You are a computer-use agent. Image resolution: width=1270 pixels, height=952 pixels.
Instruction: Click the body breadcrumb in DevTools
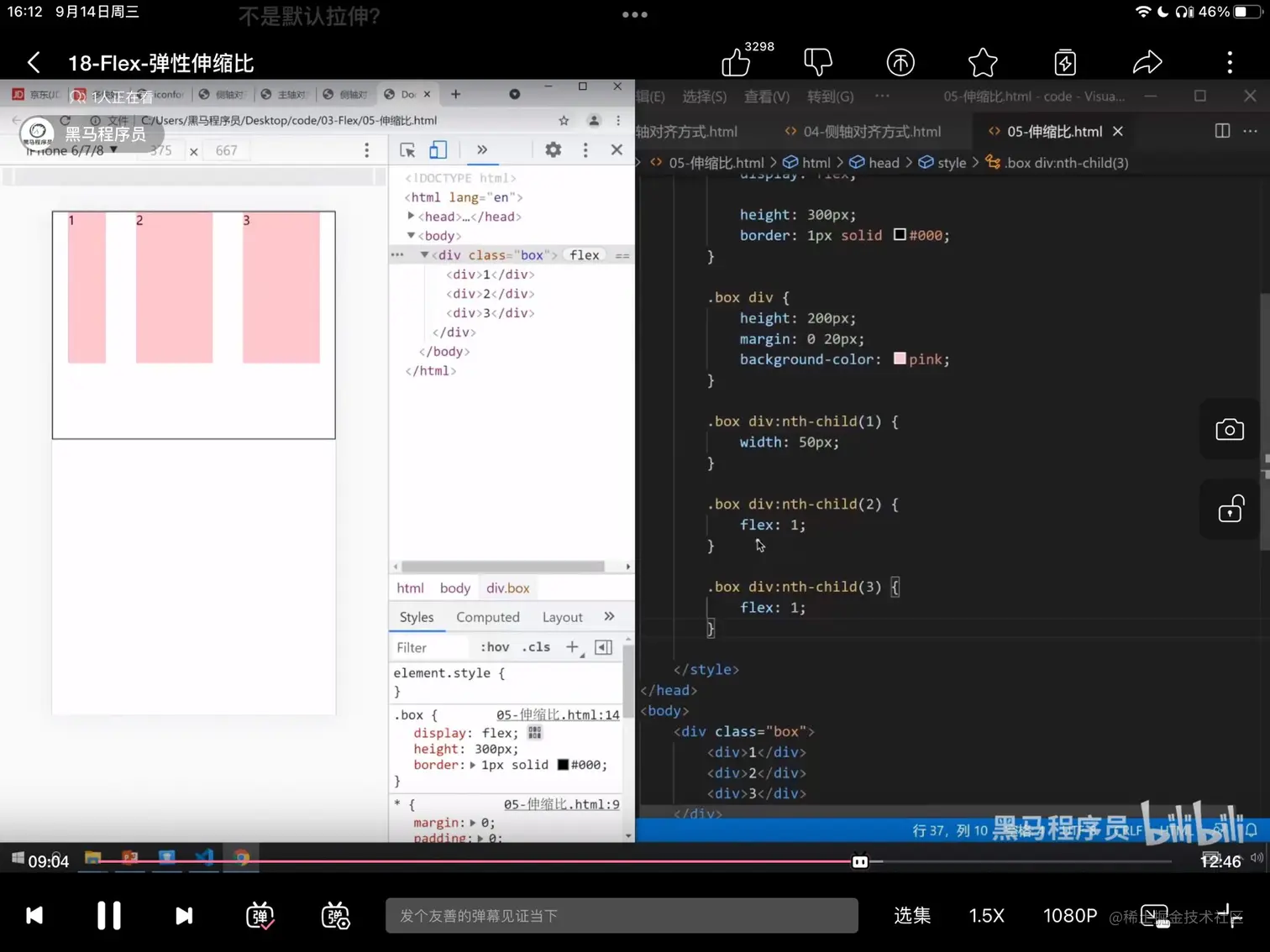(x=455, y=588)
